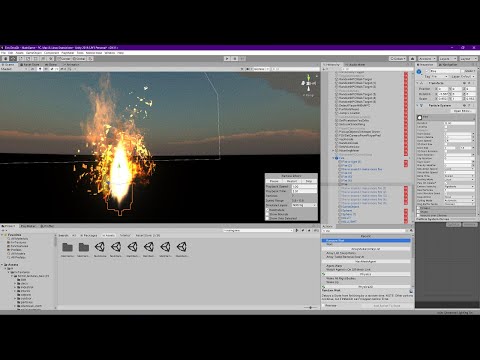
Task: Click Pause in the Particle Effect panel
Action: 274,181
